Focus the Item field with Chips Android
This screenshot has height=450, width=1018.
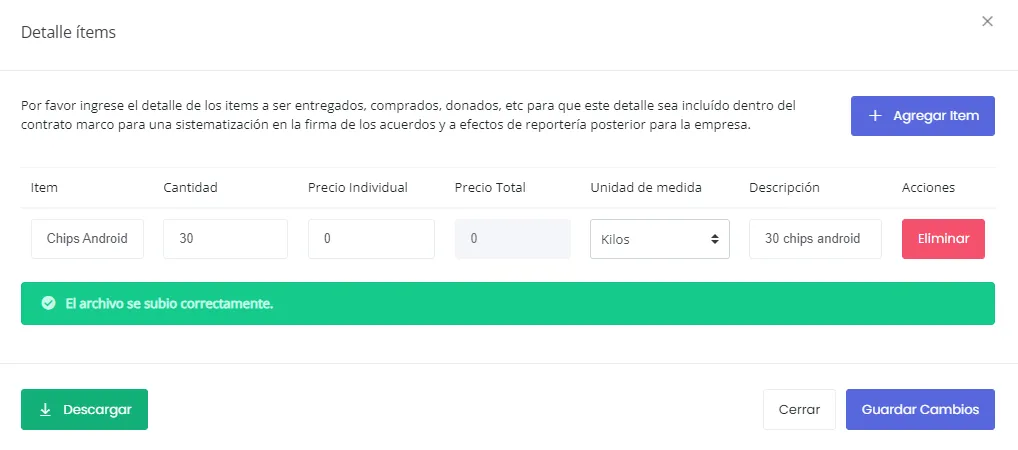[87, 239]
